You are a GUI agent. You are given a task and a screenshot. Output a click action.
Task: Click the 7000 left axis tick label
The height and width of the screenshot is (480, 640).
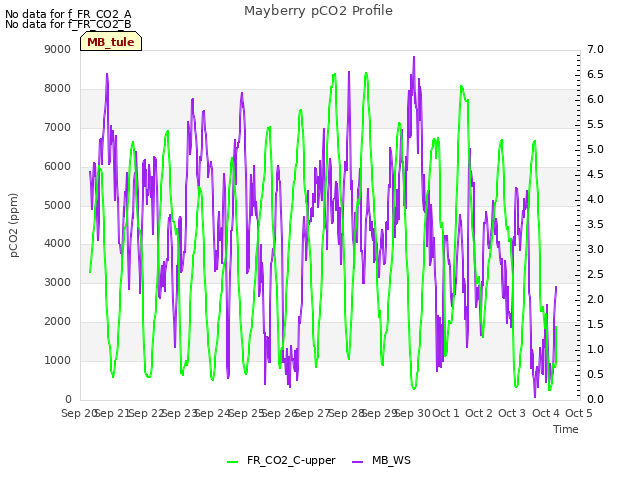(x=58, y=127)
